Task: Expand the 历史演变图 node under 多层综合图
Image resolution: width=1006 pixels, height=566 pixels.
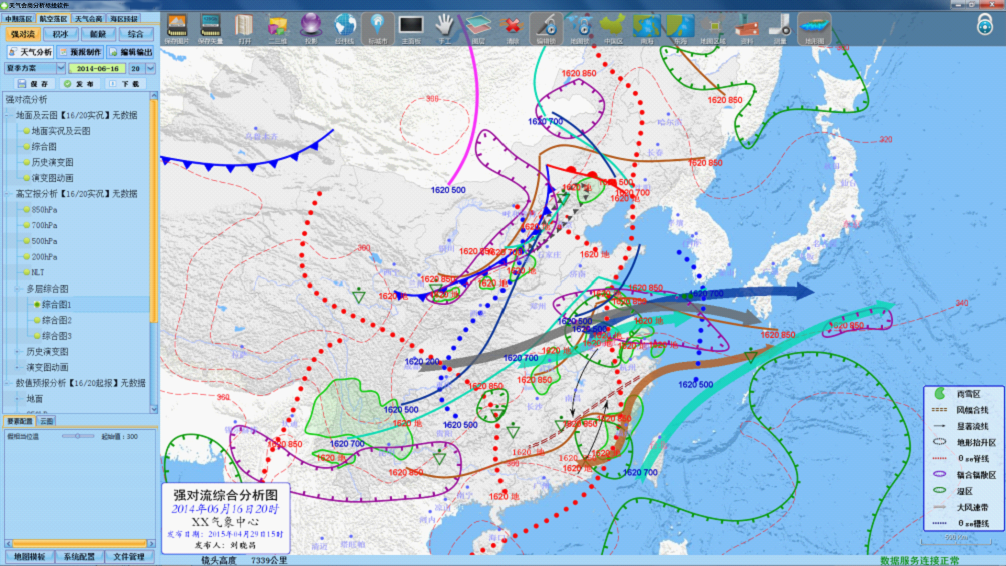Action: click(x=18, y=352)
